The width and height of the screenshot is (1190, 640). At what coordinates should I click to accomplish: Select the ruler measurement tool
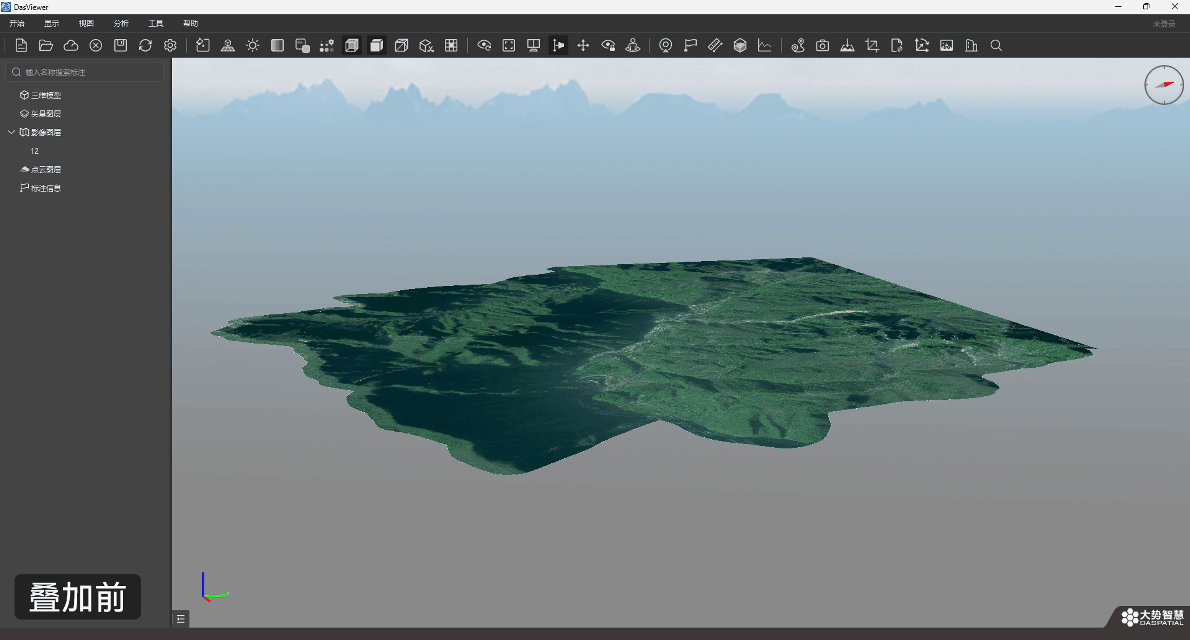pyautogui.click(x=715, y=46)
